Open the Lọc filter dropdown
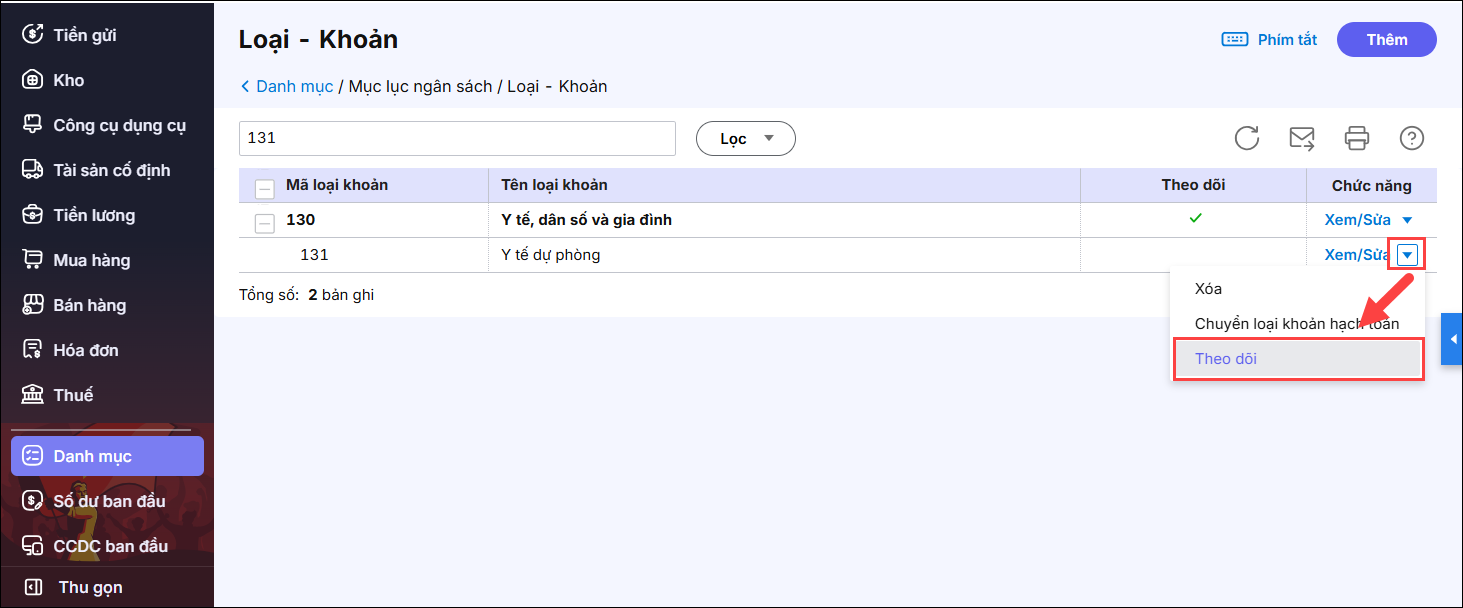Viewport: 1463px width, 608px height. (x=745, y=139)
